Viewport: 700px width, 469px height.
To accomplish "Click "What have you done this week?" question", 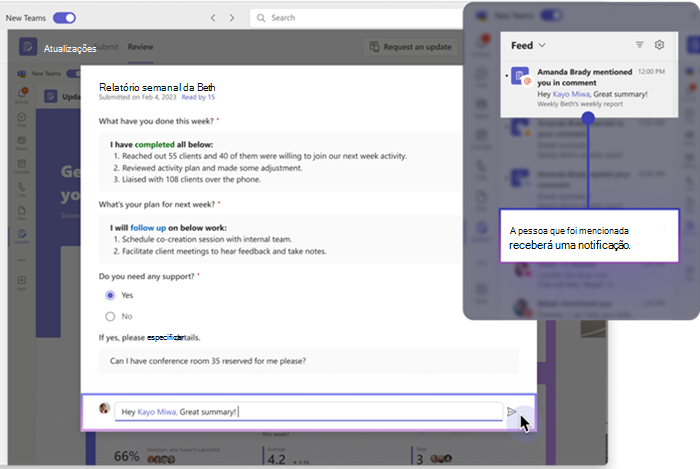I will [x=156, y=121].
